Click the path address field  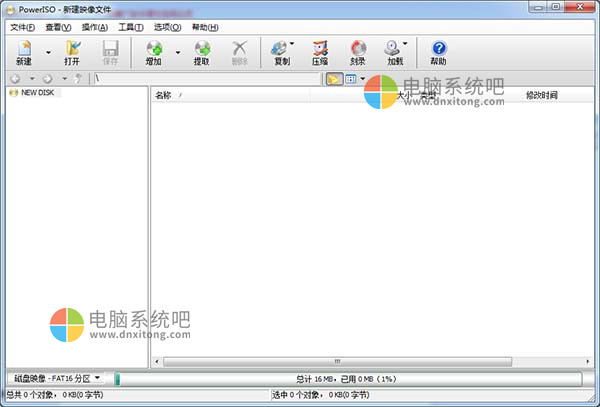[207, 79]
